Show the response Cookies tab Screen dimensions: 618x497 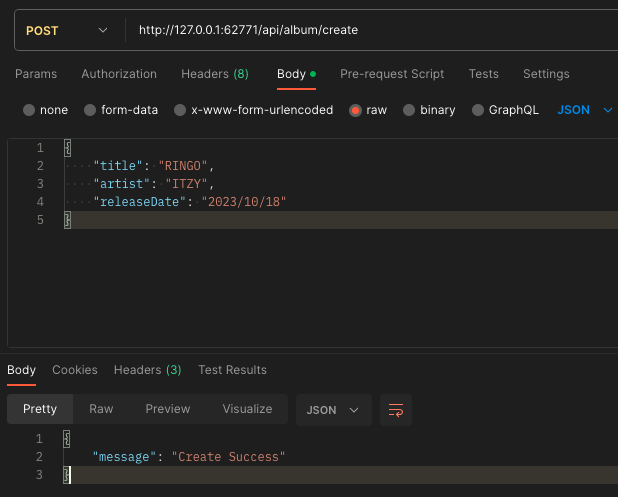(x=75, y=370)
